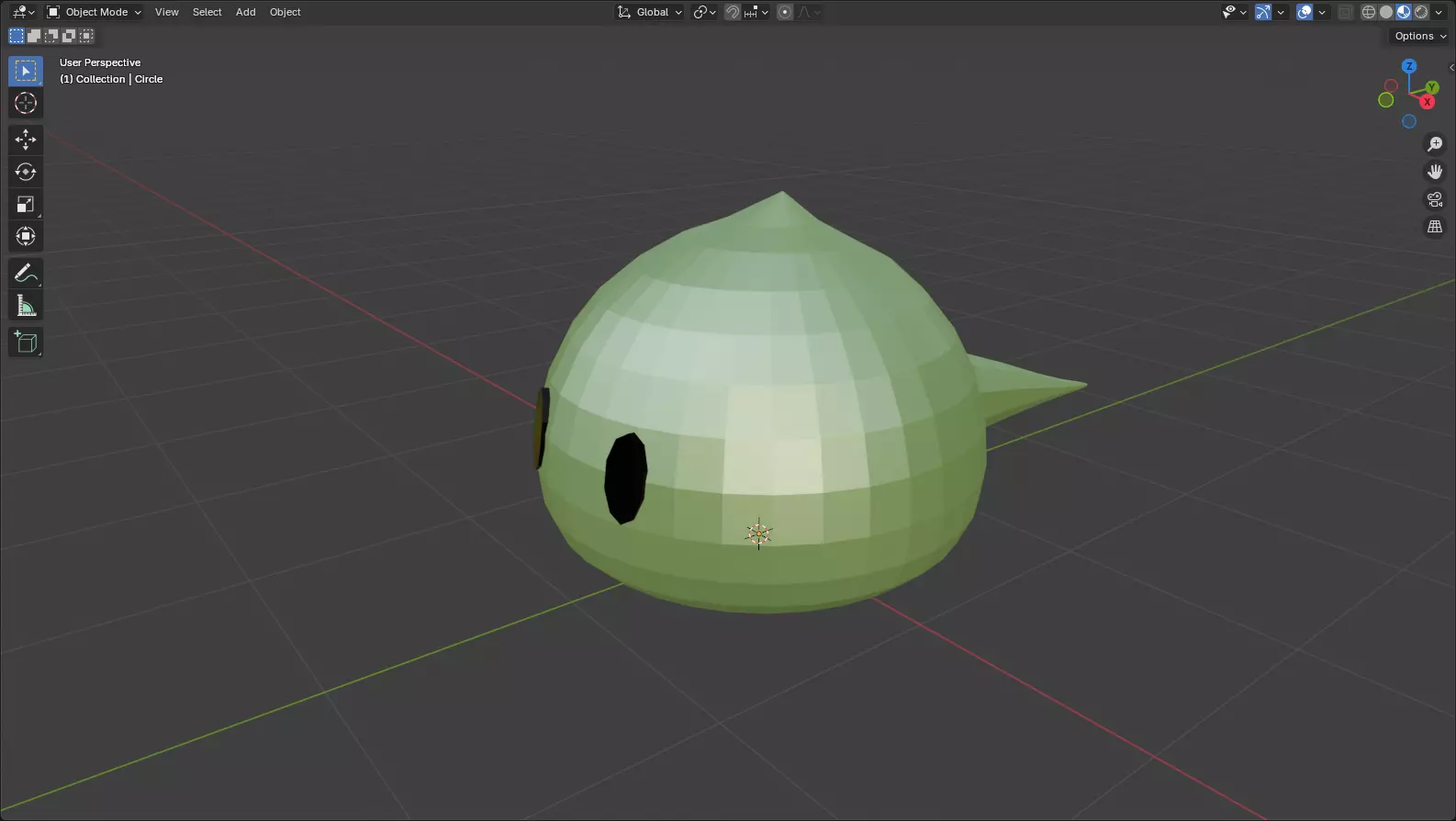Click the red X axis on gizmo
Image resolution: width=1456 pixels, height=821 pixels.
(x=1428, y=102)
